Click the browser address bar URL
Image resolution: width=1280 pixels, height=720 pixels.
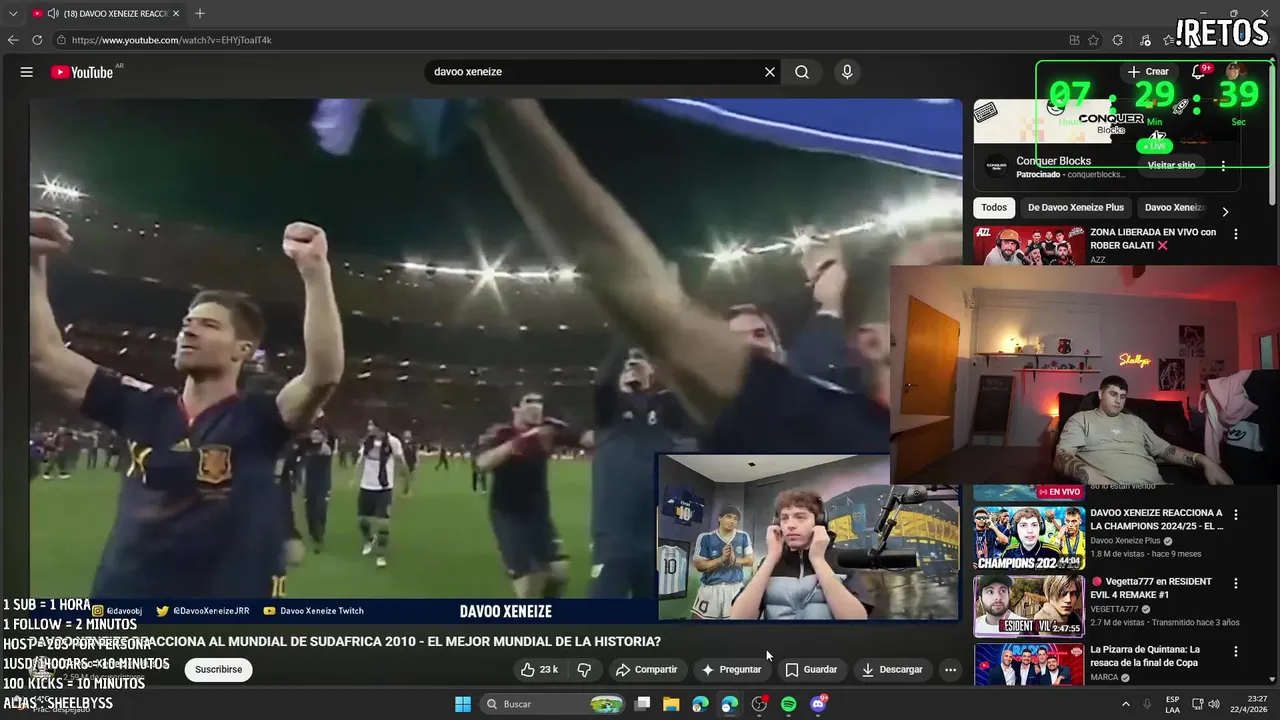pyautogui.click(x=171, y=40)
